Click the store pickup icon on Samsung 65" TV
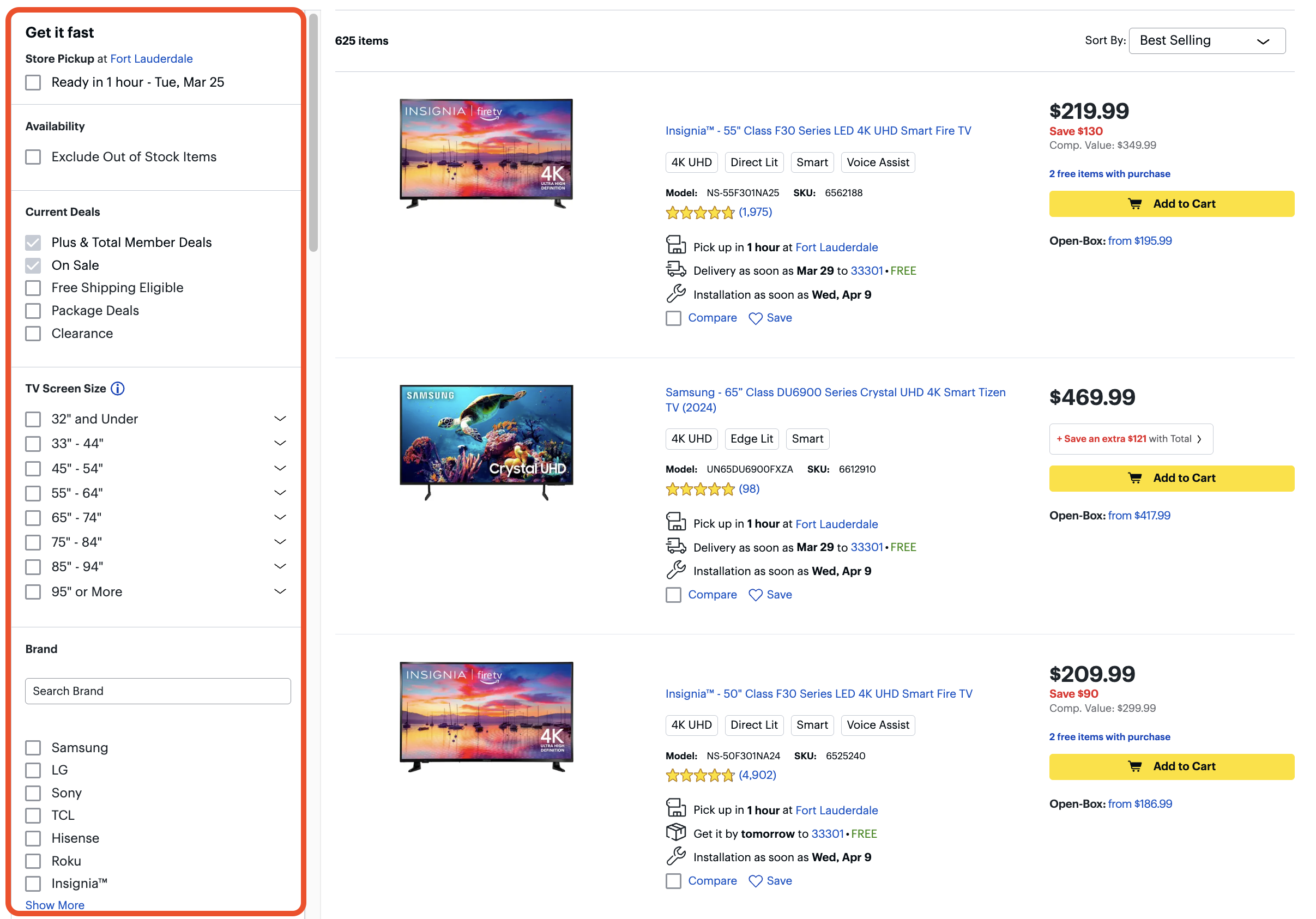 [x=676, y=522]
